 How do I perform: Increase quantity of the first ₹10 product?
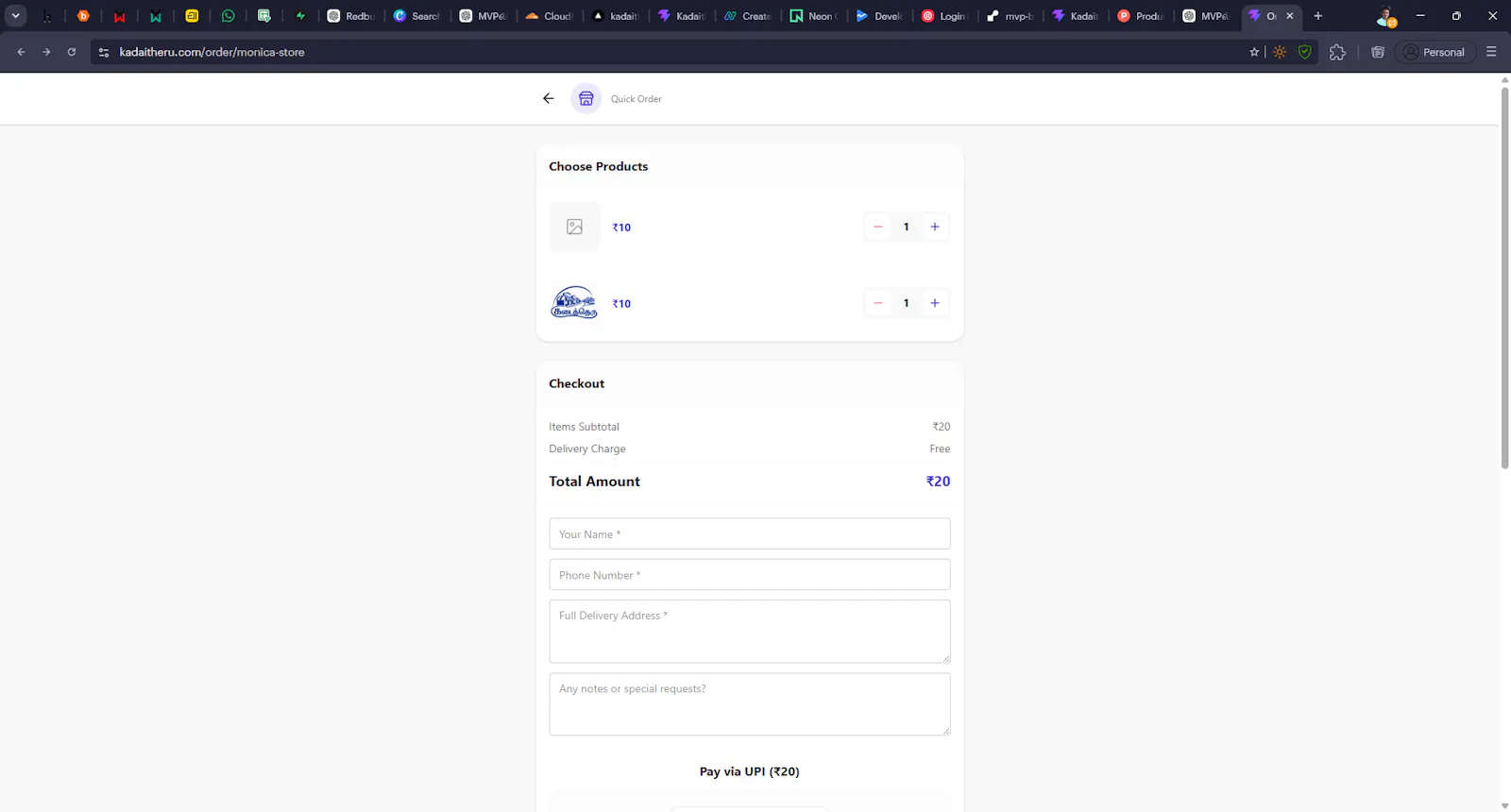pos(935,227)
